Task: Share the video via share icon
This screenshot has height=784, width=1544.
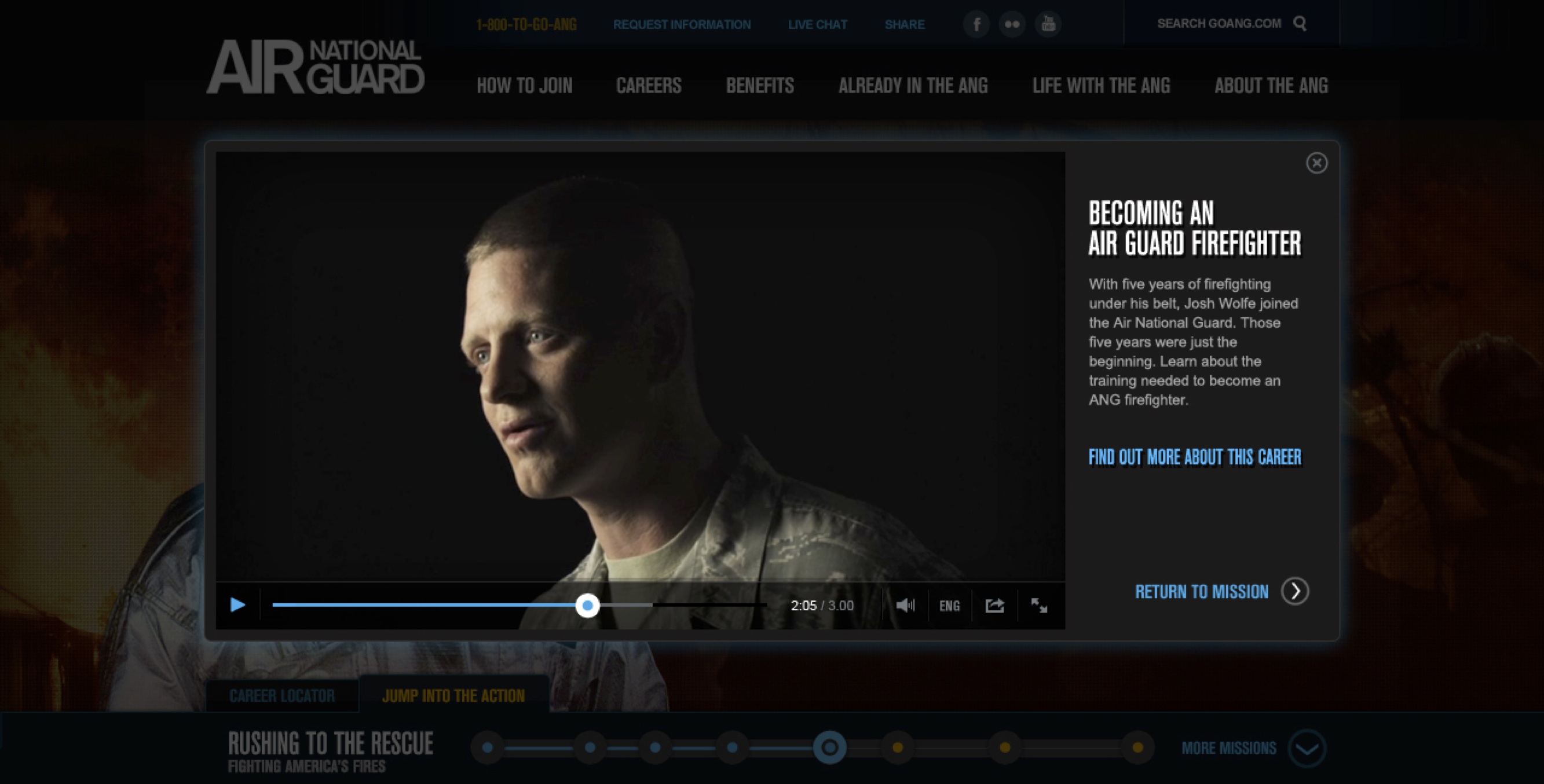Action: (x=994, y=606)
